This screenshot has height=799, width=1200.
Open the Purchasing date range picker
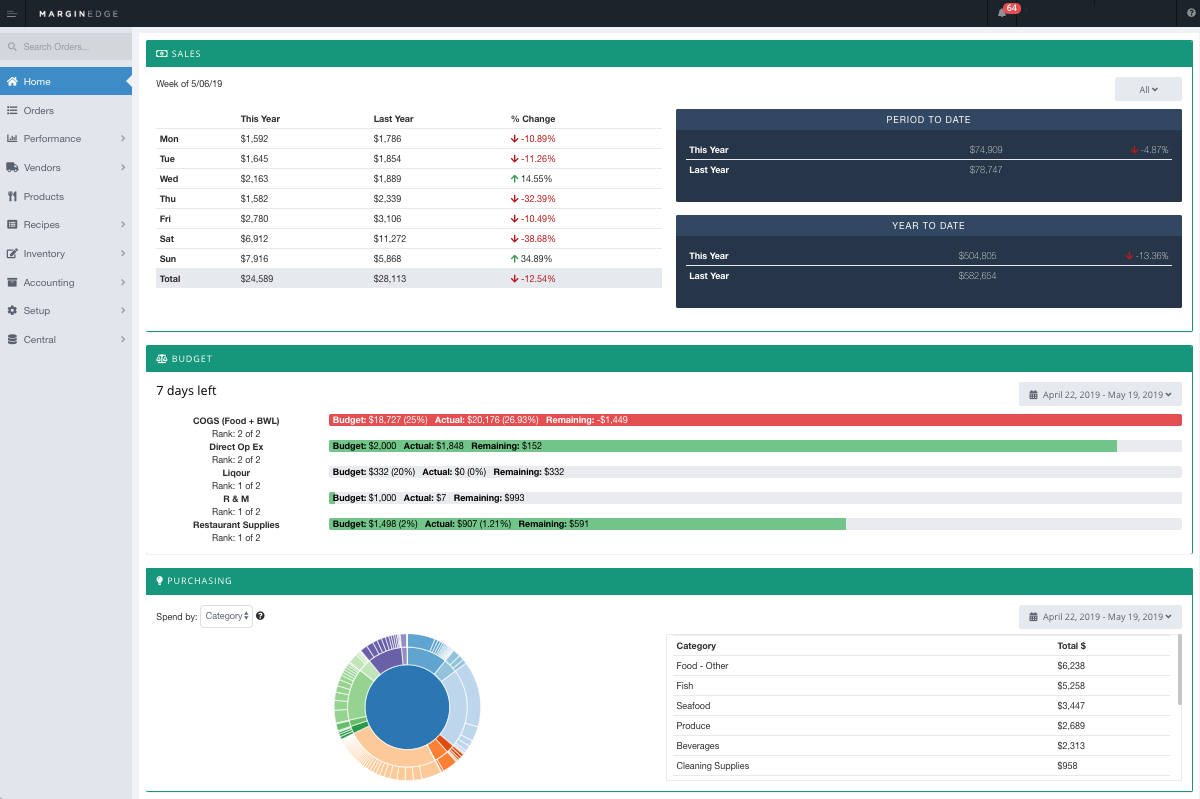1100,617
